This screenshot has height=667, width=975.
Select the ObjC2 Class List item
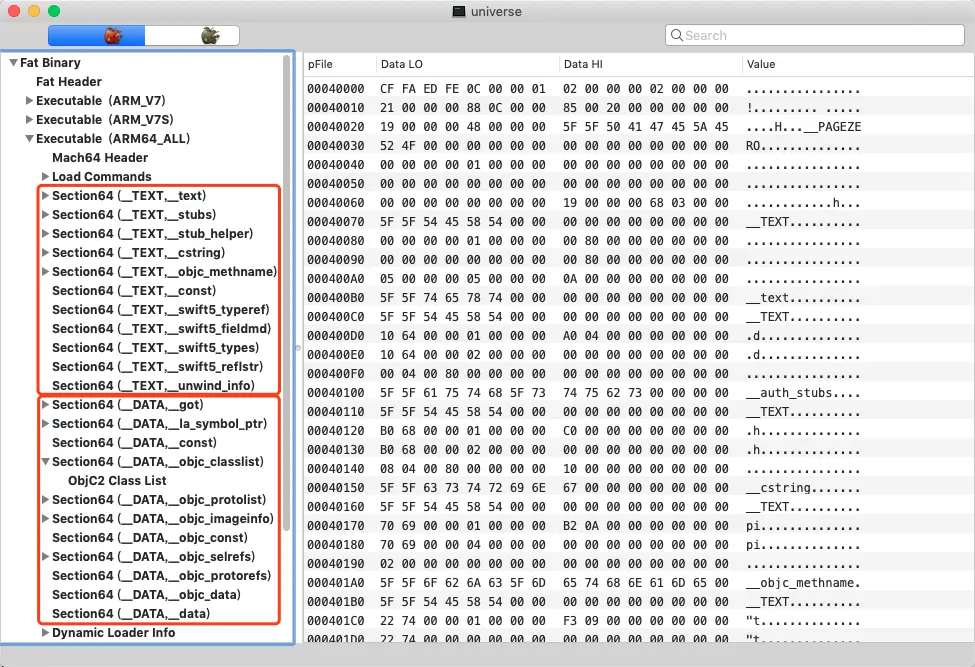point(117,481)
